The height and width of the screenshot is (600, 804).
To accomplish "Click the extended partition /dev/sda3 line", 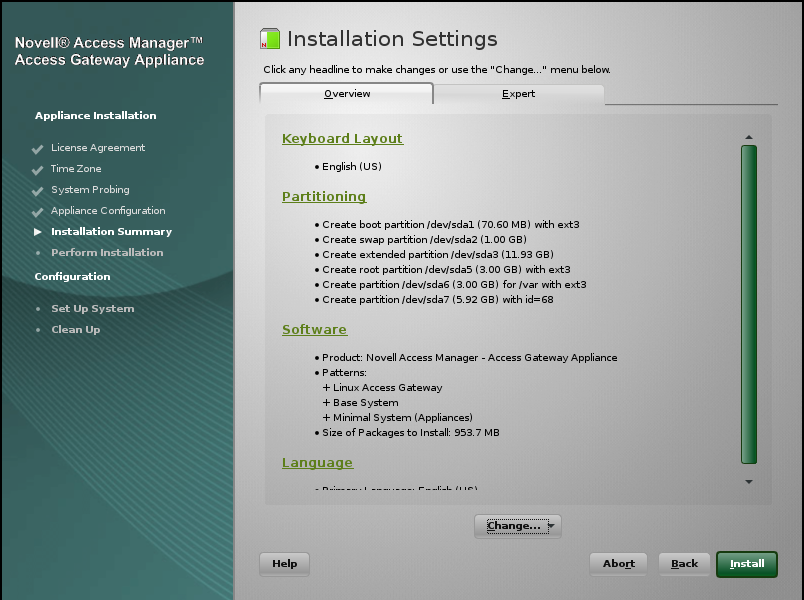I will [x=438, y=254].
